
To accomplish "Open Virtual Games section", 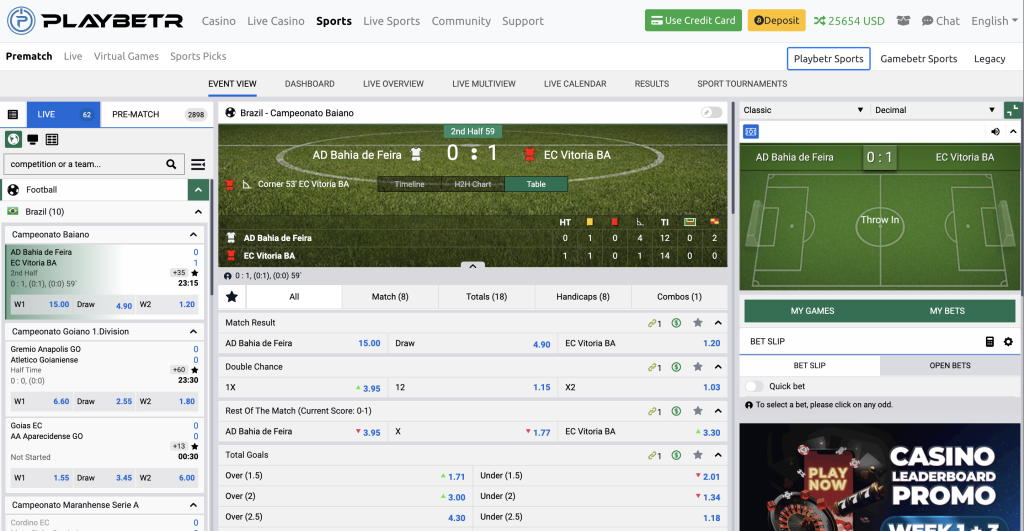I will (126, 56).
